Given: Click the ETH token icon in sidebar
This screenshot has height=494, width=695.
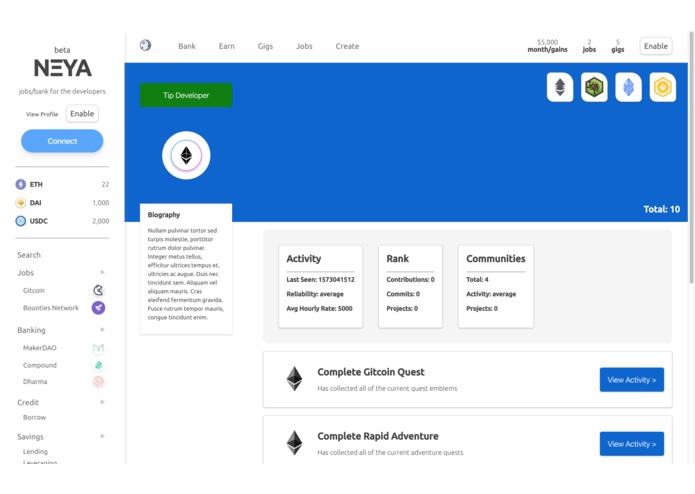Looking at the screenshot, I should [20, 184].
